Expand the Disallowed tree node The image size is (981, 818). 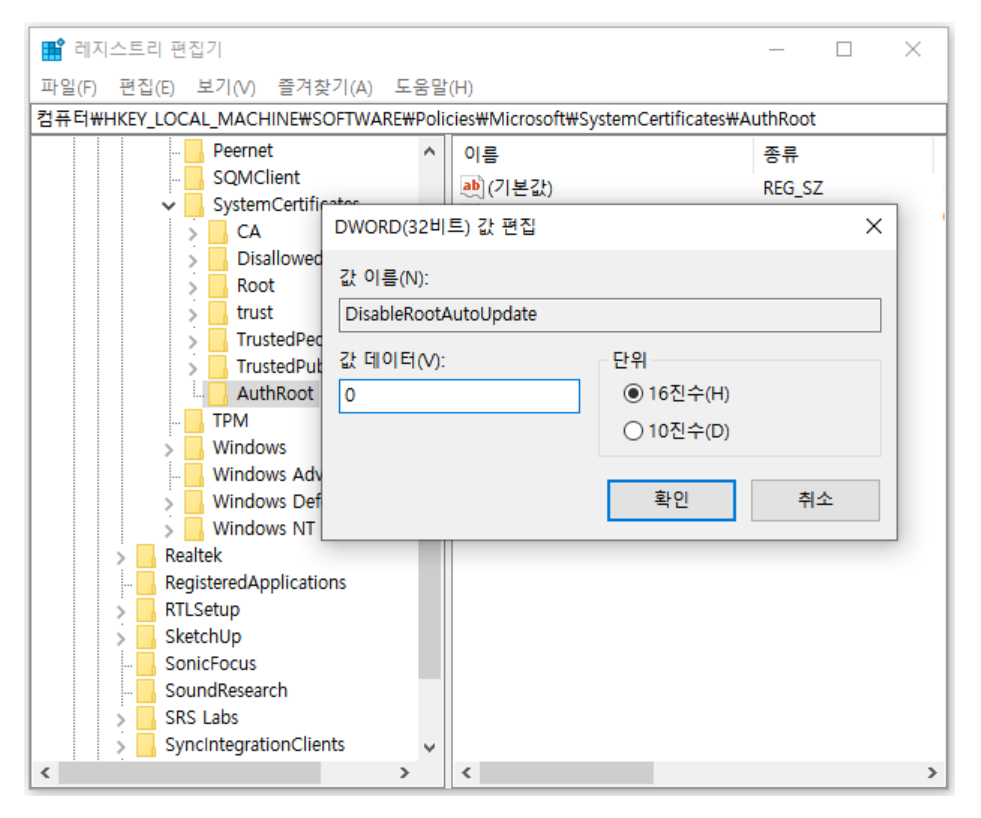(x=193, y=260)
